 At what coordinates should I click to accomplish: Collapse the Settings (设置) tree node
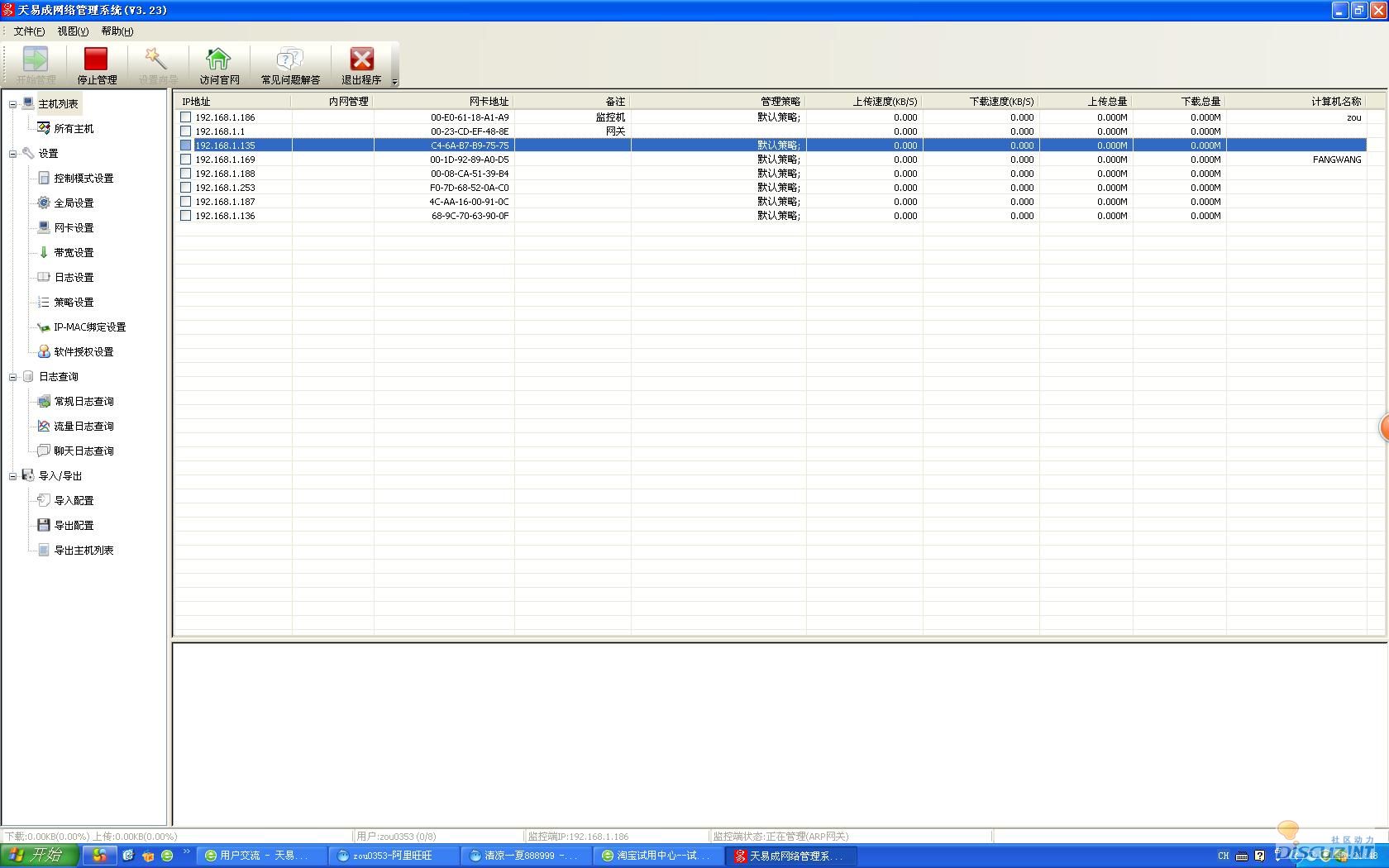pyautogui.click(x=12, y=154)
